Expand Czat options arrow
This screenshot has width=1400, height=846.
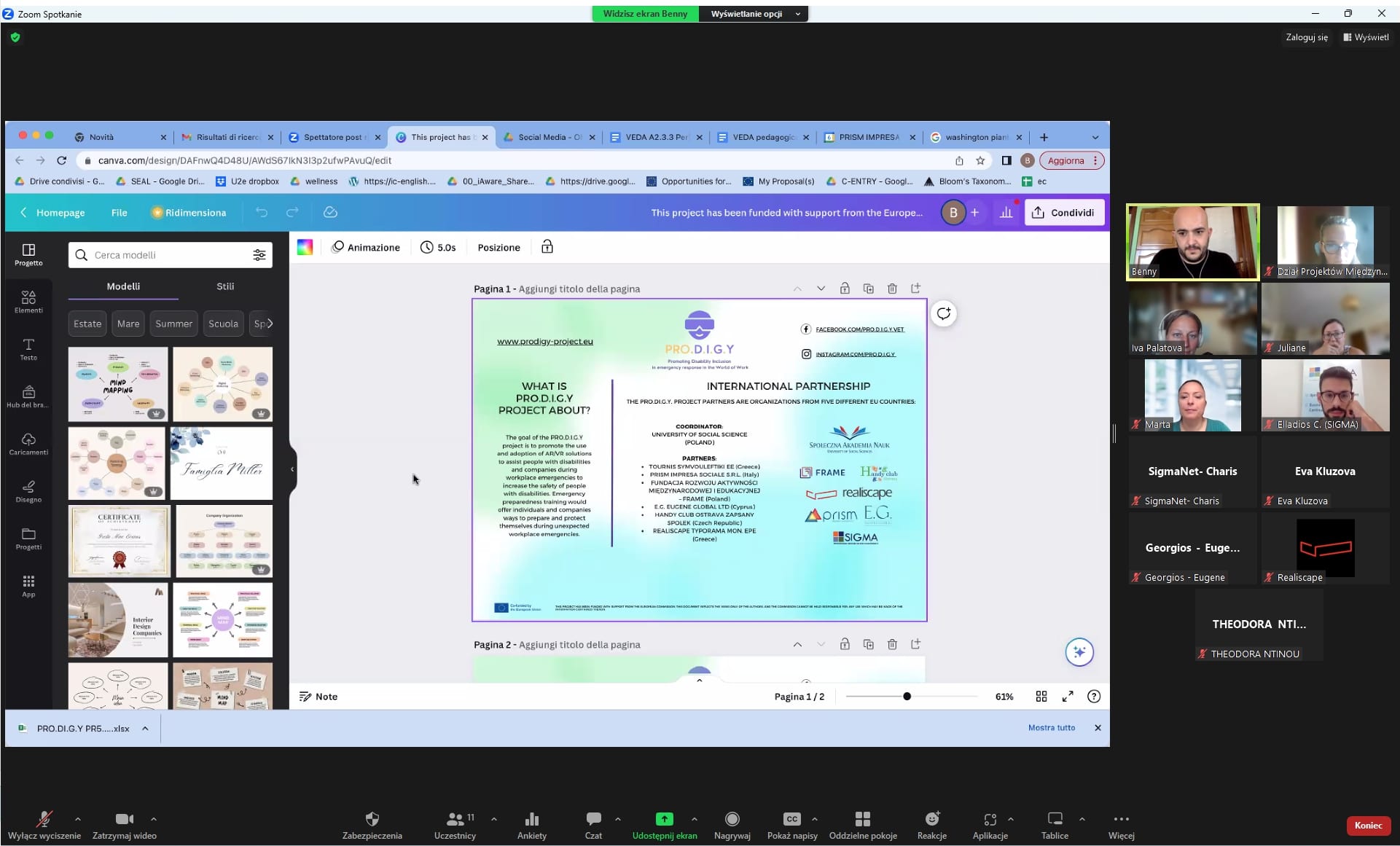pos(618,819)
